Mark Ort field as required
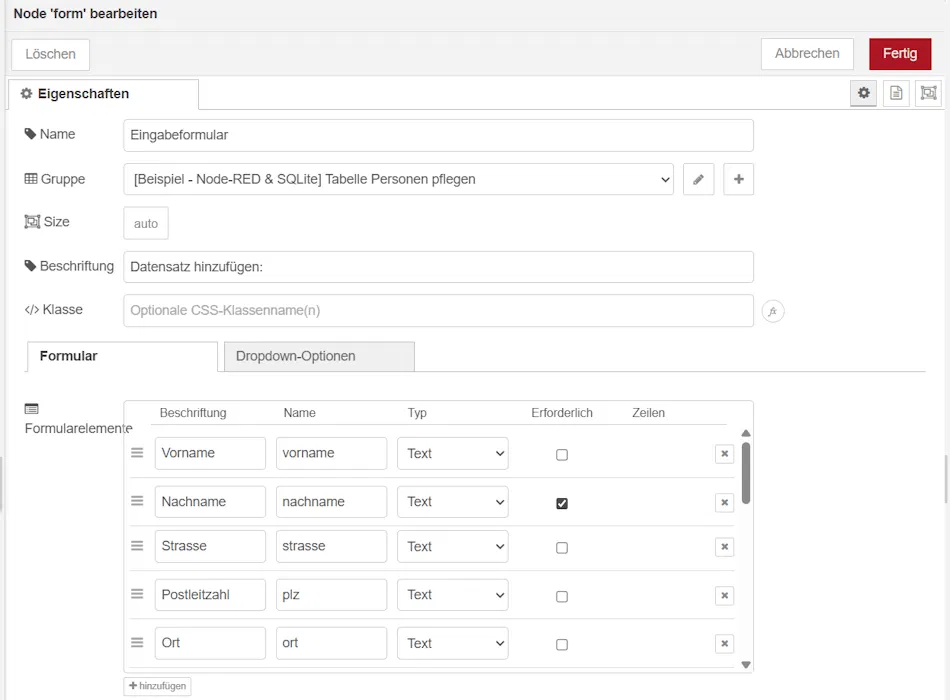 click(x=562, y=644)
